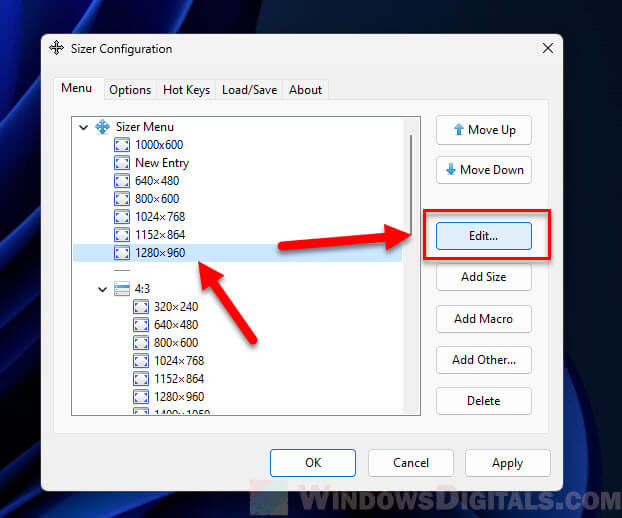Select '1280×960' text under 4:3

tap(179, 397)
